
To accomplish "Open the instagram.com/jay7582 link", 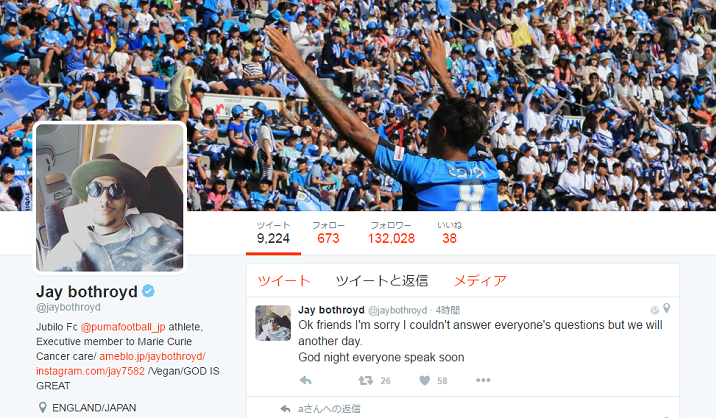I will click(x=90, y=371).
